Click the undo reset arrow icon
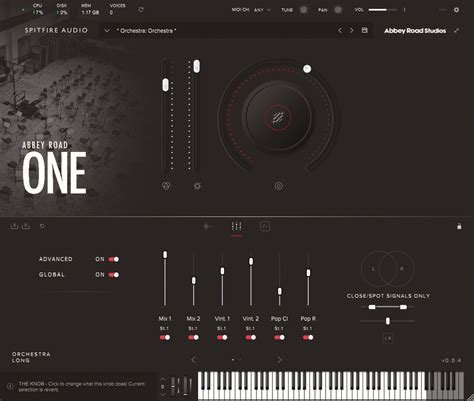The width and height of the screenshot is (474, 401). pyautogui.click(x=42, y=226)
